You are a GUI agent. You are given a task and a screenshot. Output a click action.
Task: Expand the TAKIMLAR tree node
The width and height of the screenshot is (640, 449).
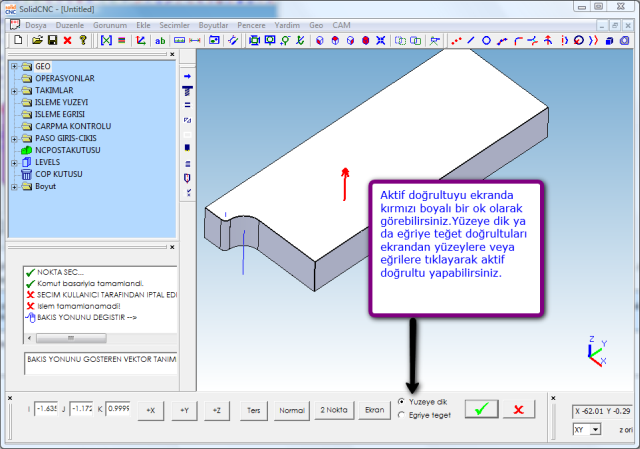(14, 90)
